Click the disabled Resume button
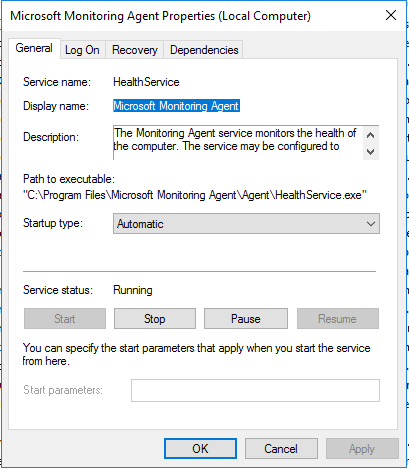 point(338,319)
